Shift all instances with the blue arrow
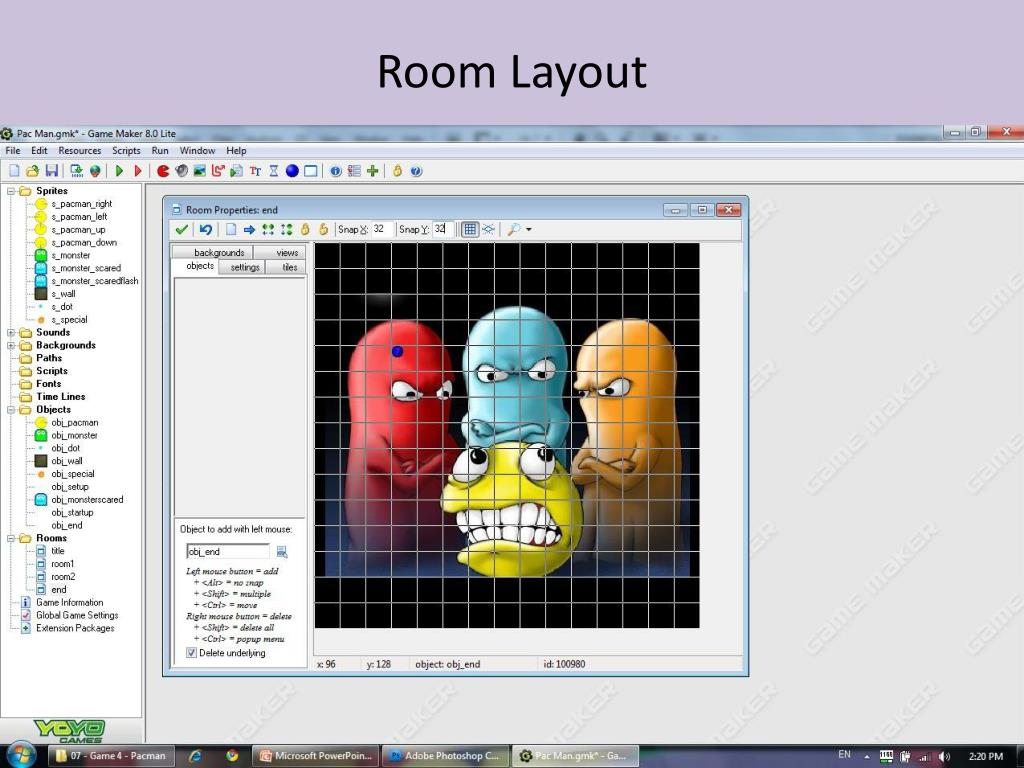 click(x=249, y=229)
